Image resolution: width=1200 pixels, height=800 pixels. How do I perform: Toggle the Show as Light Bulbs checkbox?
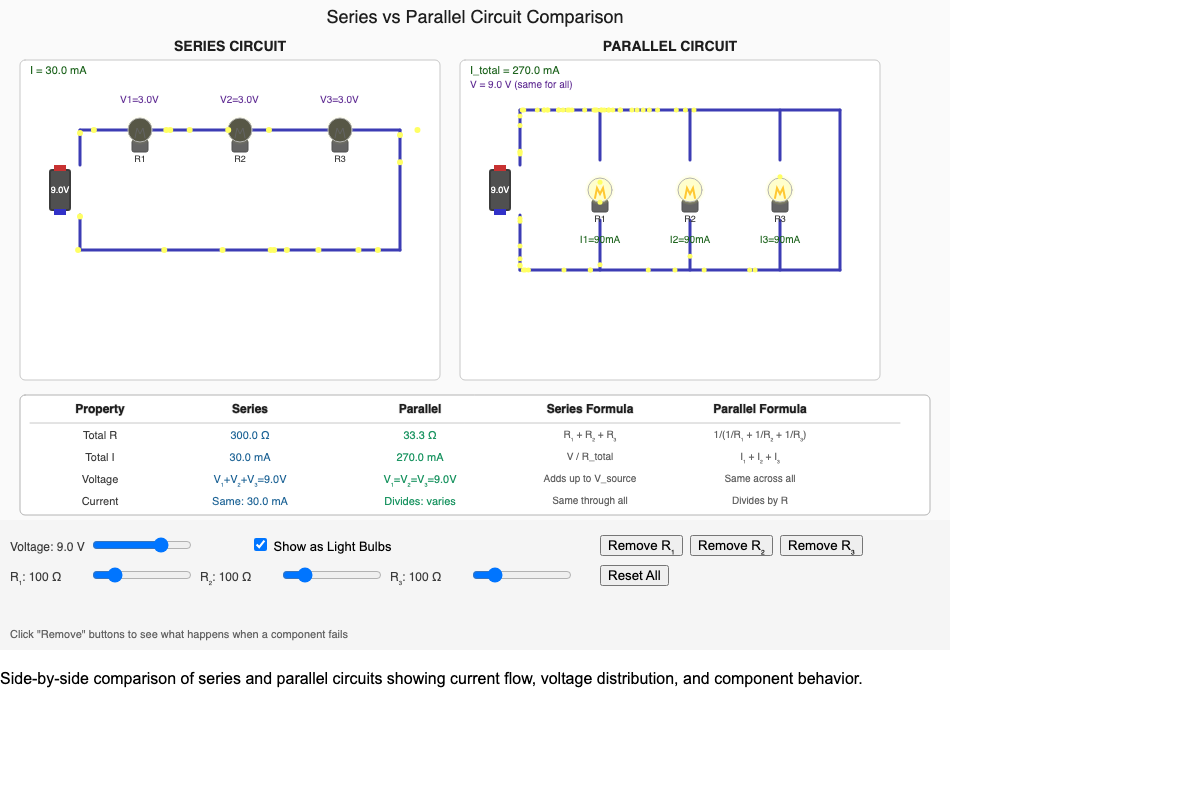tap(260, 545)
